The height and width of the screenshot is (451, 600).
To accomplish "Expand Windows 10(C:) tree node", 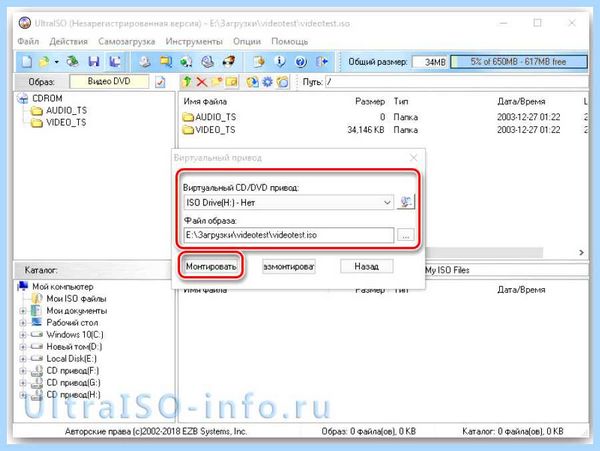I will (23, 335).
